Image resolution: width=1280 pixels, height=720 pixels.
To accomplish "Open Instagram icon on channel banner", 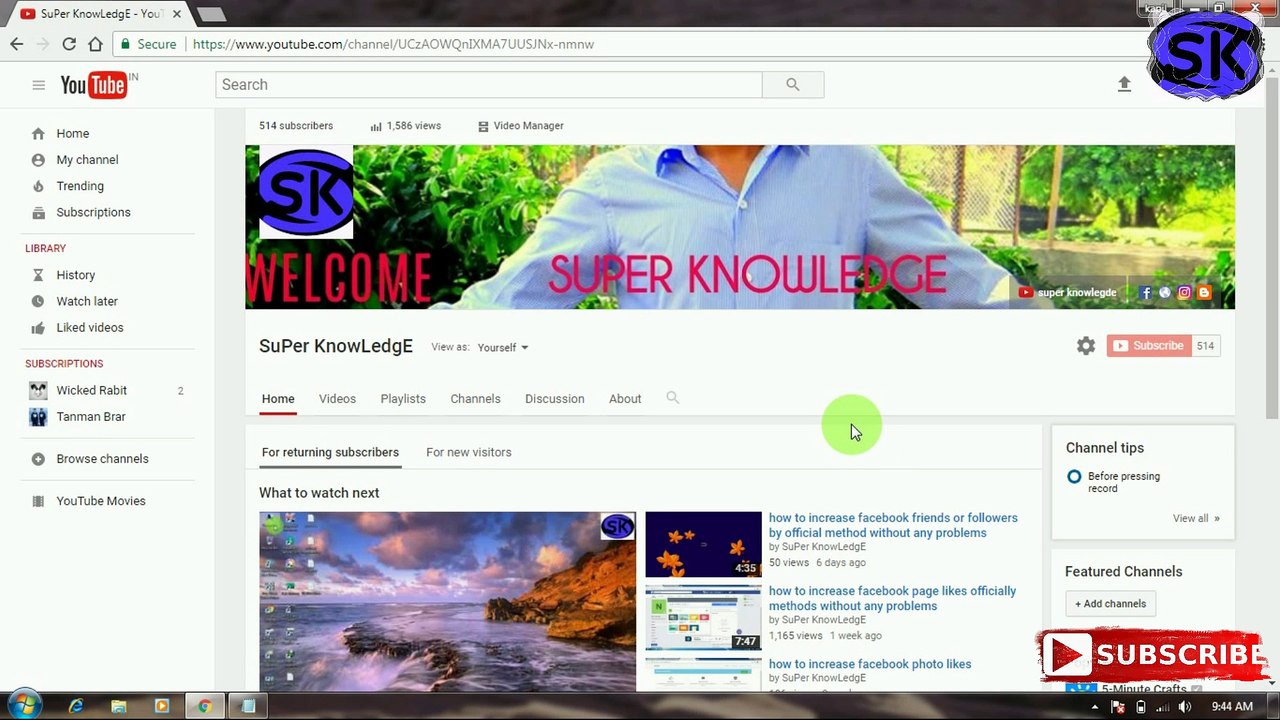I will [x=1184, y=293].
